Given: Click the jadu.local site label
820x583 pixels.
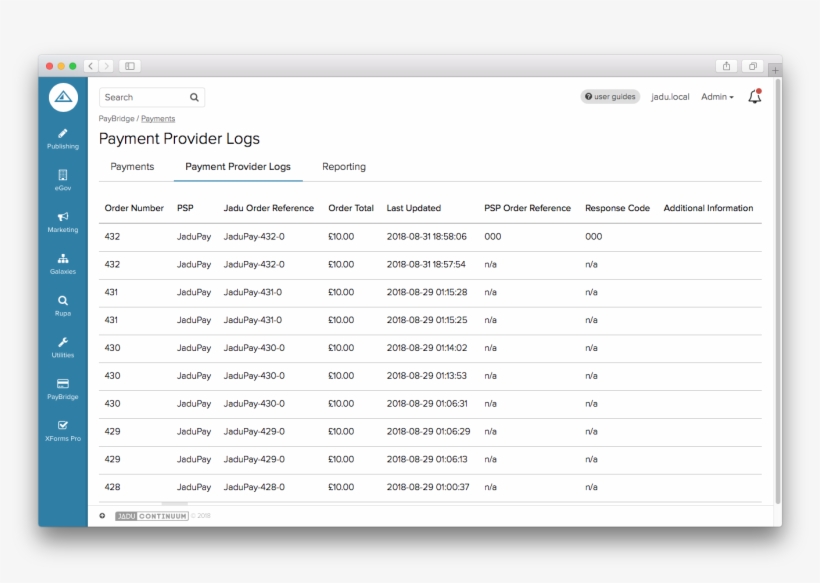Looking at the screenshot, I should pyautogui.click(x=670, y=97).
